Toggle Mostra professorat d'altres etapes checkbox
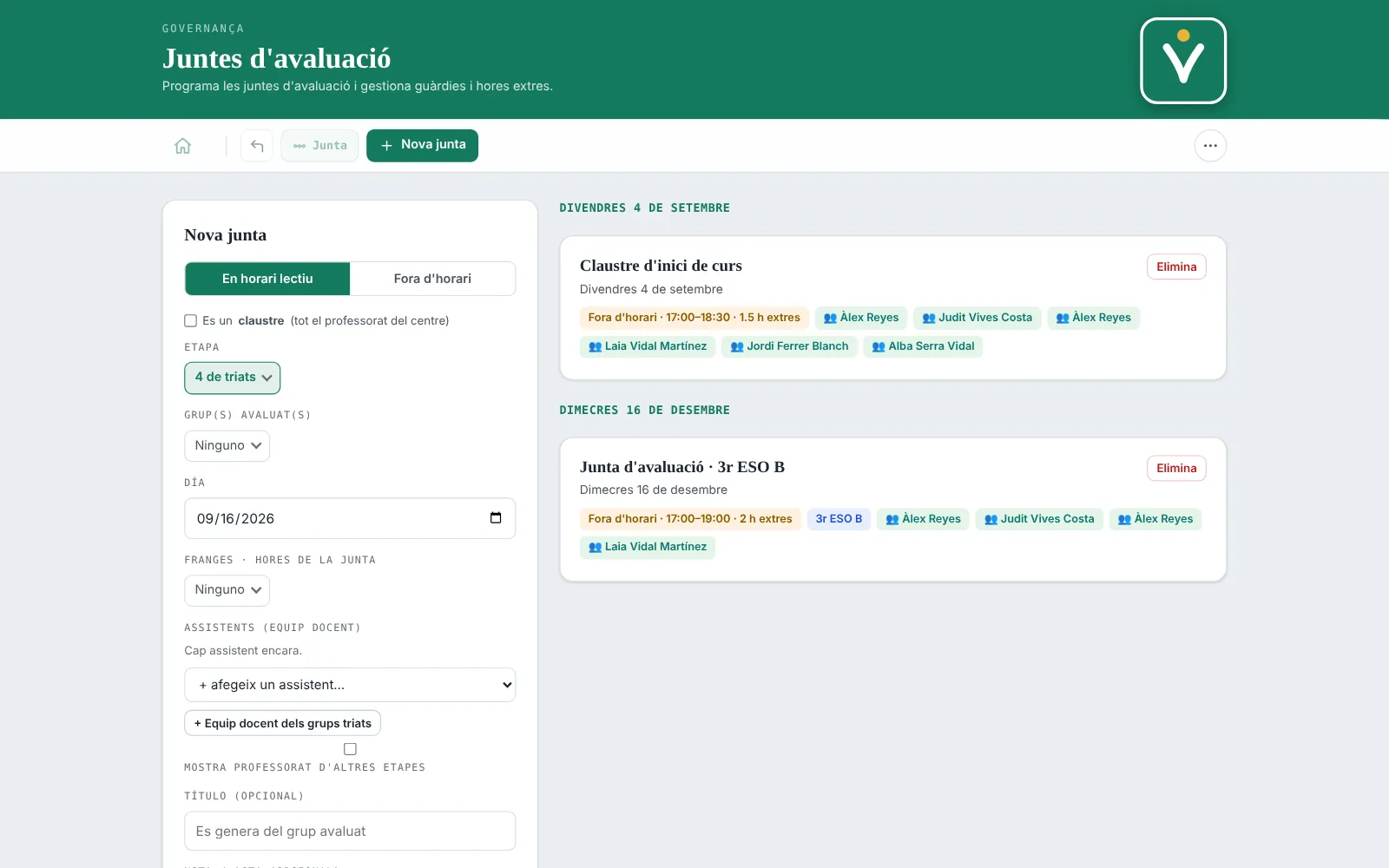Viewport: 1389px width, 868px height. (350, 749)
